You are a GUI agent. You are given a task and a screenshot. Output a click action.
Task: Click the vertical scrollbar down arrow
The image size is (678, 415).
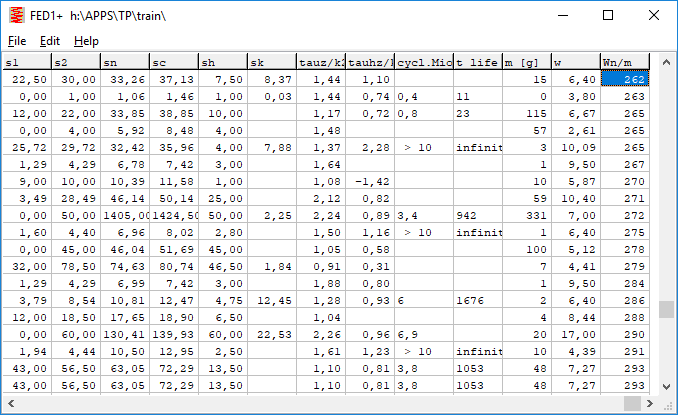point(666,385)
